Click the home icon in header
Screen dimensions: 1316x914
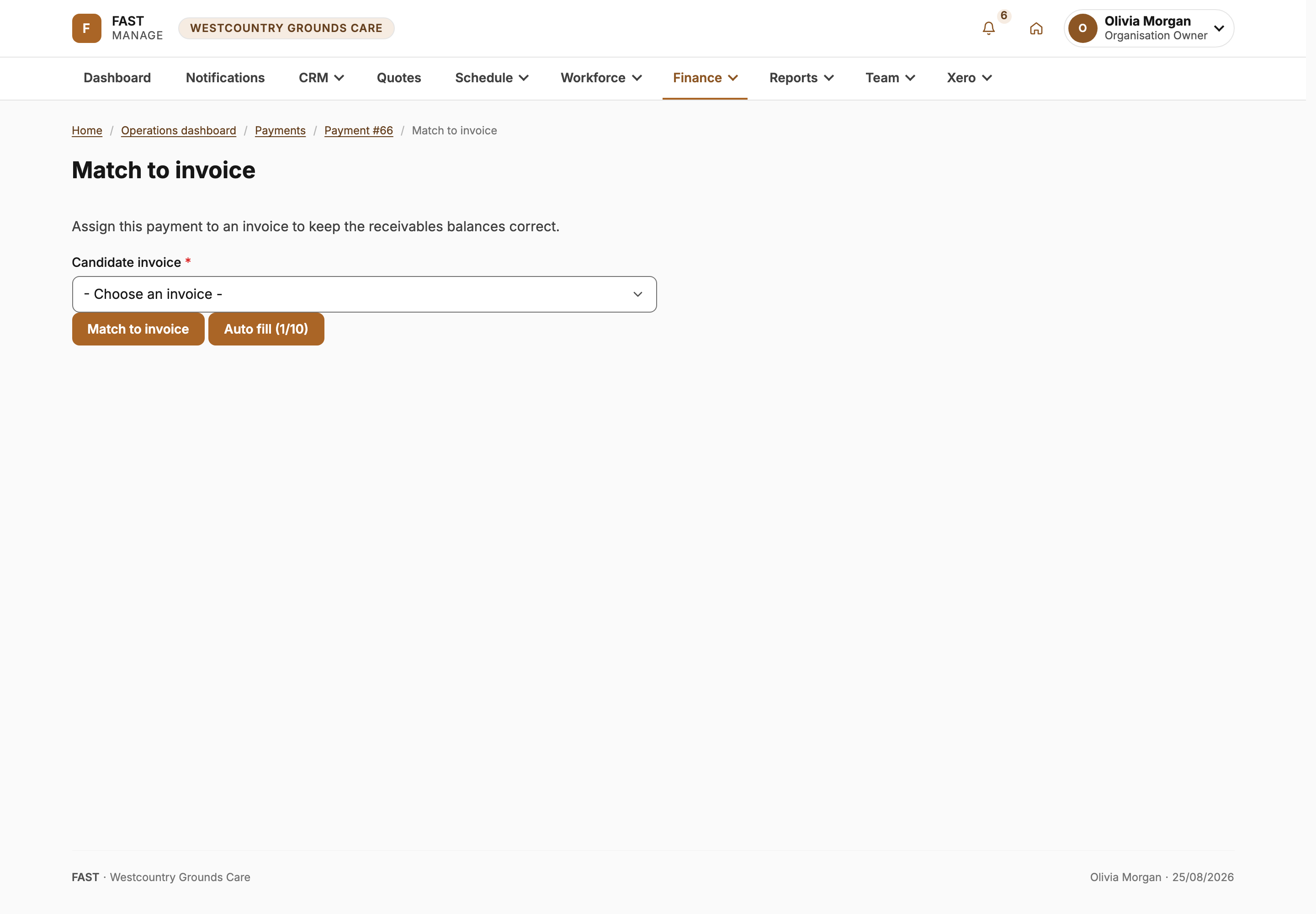(1036, 28)
